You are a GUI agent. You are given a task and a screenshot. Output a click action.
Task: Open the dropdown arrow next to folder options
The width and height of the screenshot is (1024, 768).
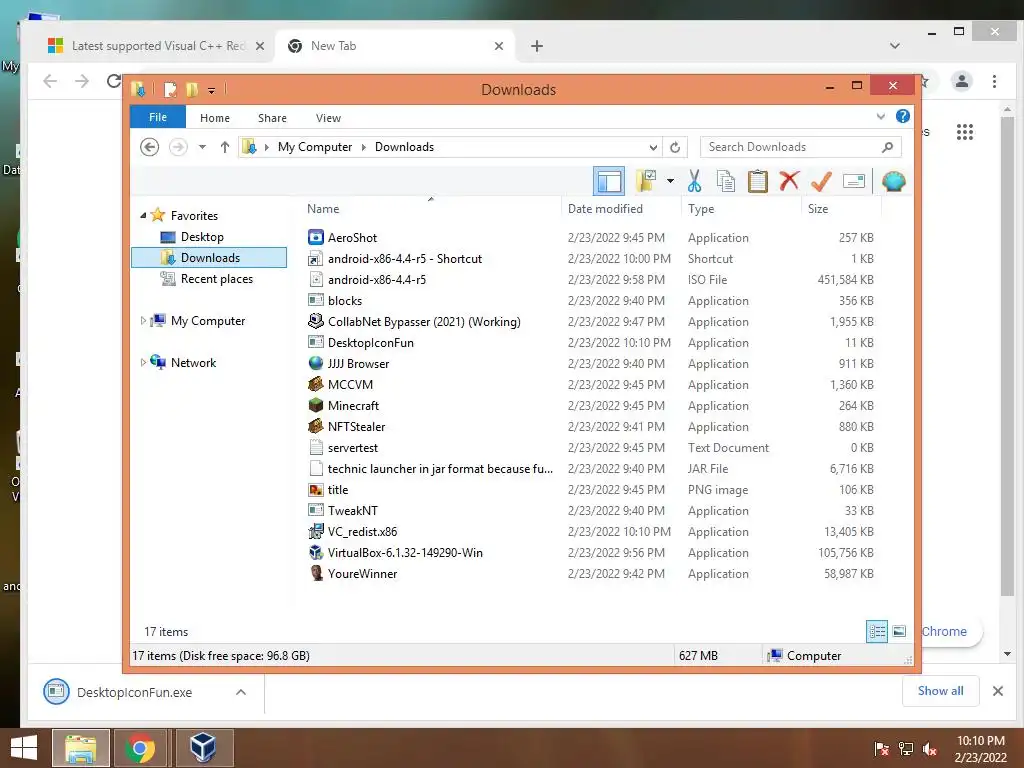pyautogui.click(x=670, y=181)
